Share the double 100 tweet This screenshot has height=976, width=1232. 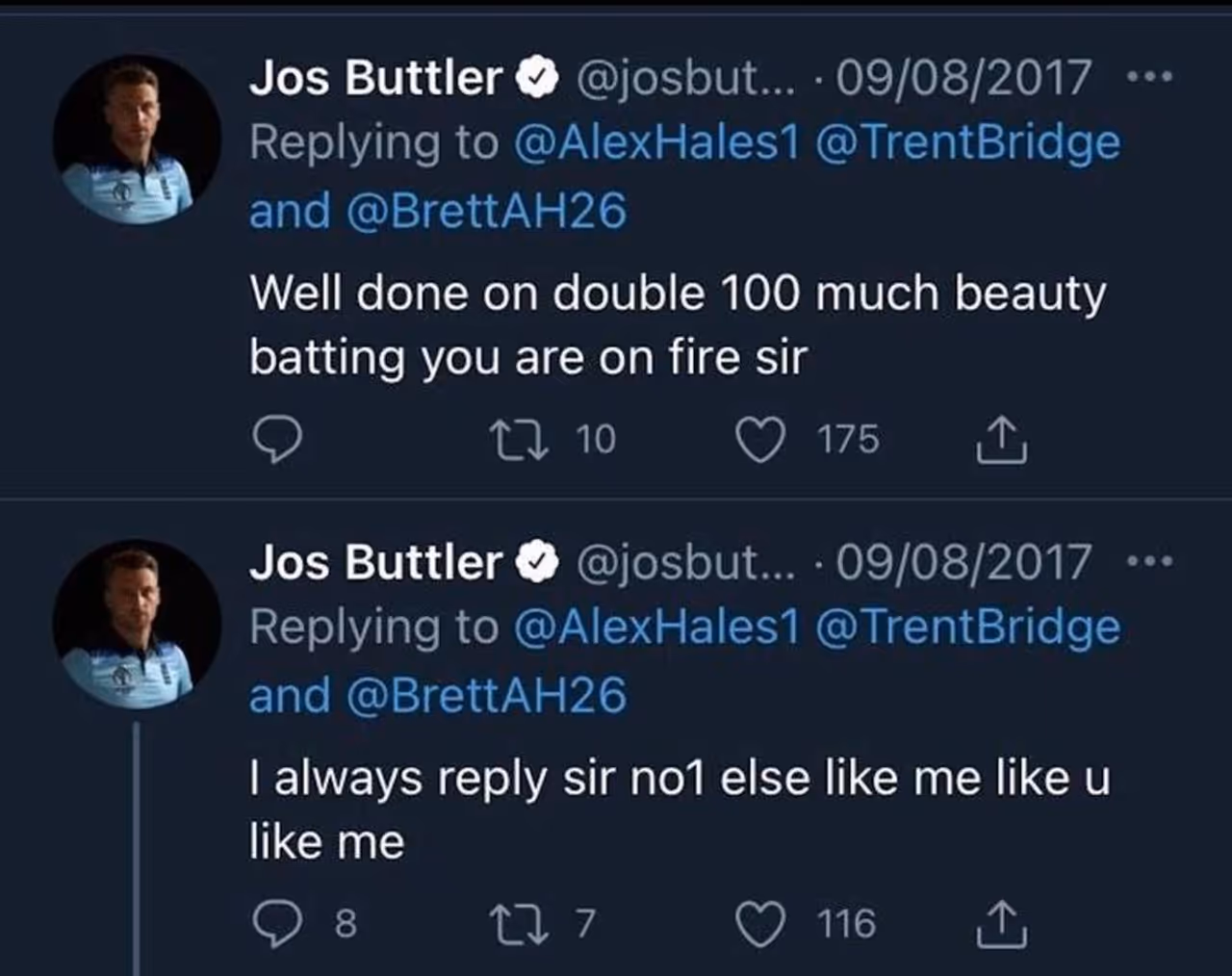point(1002,440)
